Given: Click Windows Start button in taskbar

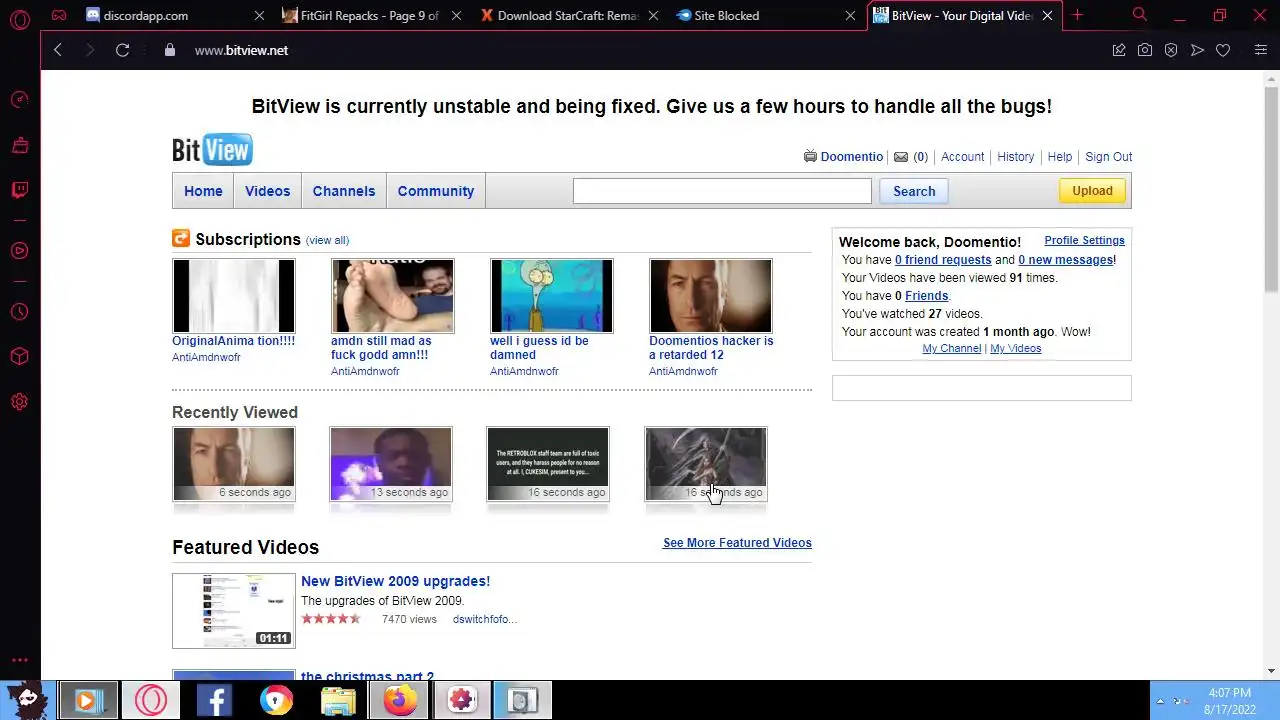Looking at the screenshot, I should 27,700.
